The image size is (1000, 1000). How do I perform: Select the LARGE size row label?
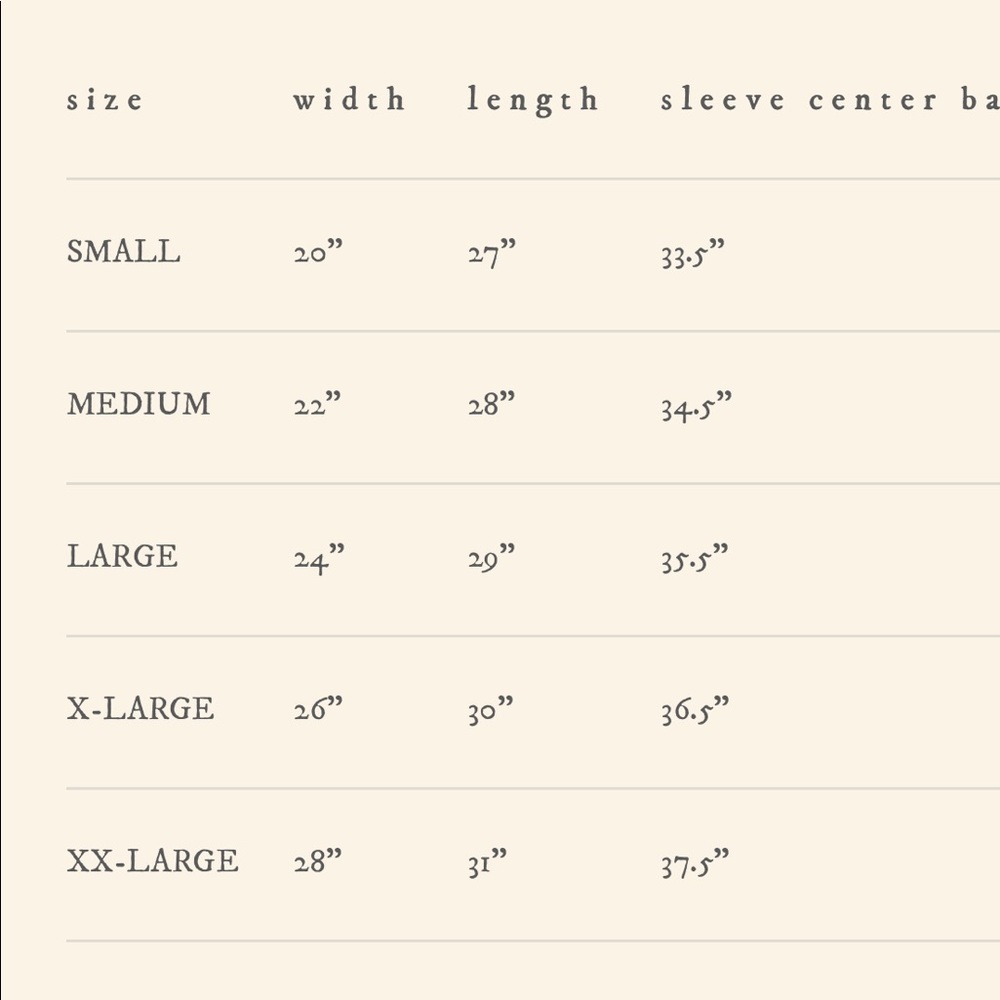point(122,556)
